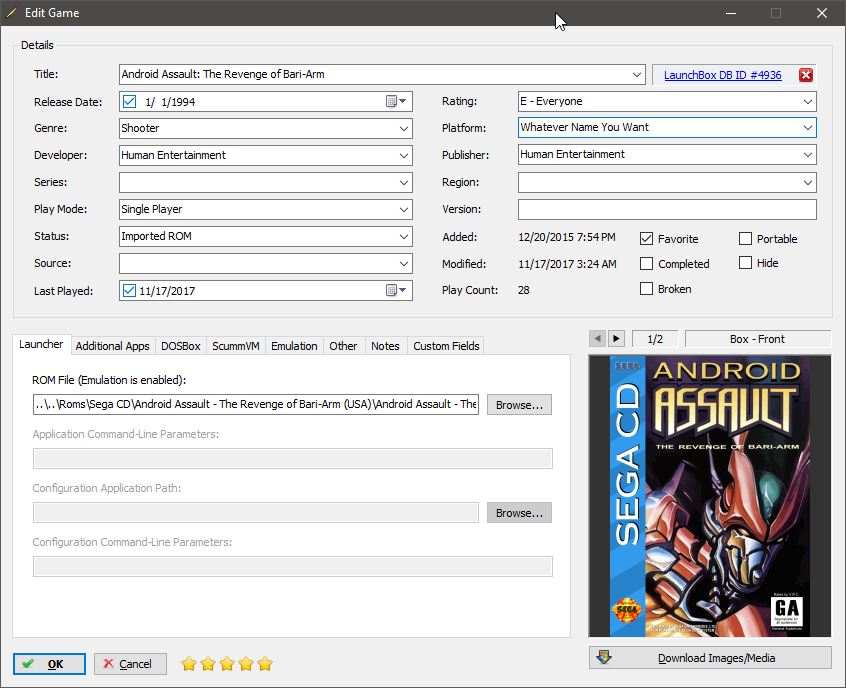
Task: Open the LaunchBox DB ID #4936 link
Action: [x=722, y=75]
